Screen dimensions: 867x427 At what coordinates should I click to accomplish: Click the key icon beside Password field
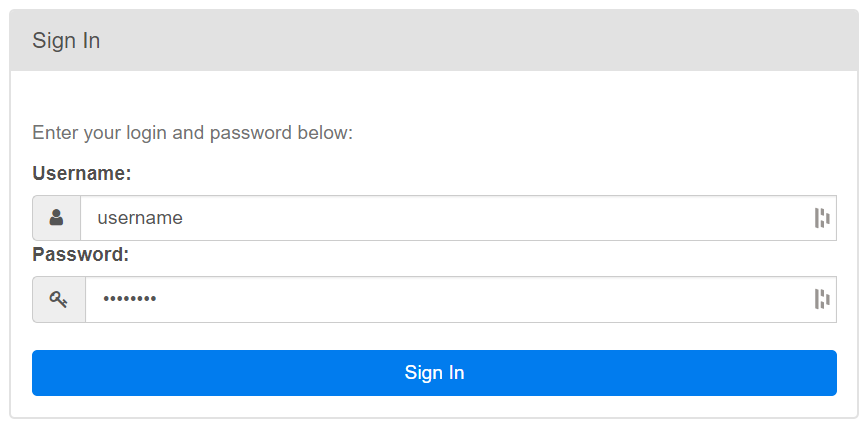pos(58,299)
